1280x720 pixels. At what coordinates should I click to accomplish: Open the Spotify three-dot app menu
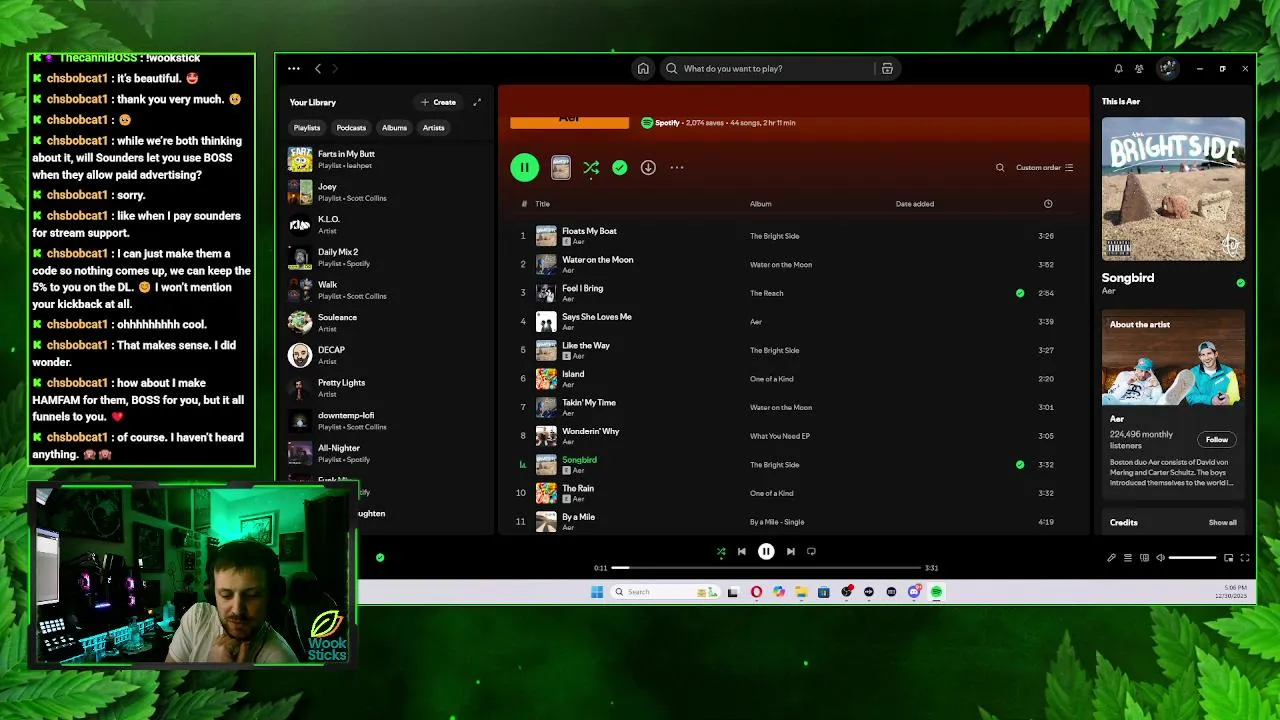[x=293, y=69]
